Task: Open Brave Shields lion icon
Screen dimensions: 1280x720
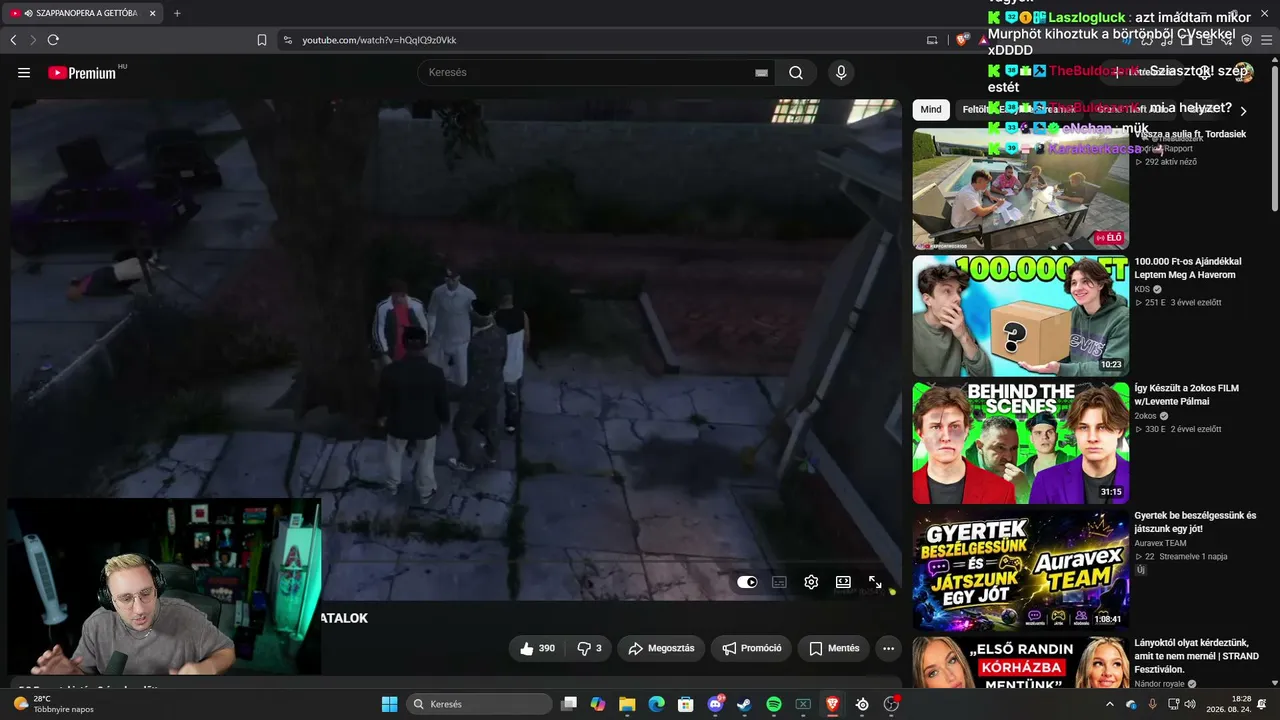Action: coord(962,40)
